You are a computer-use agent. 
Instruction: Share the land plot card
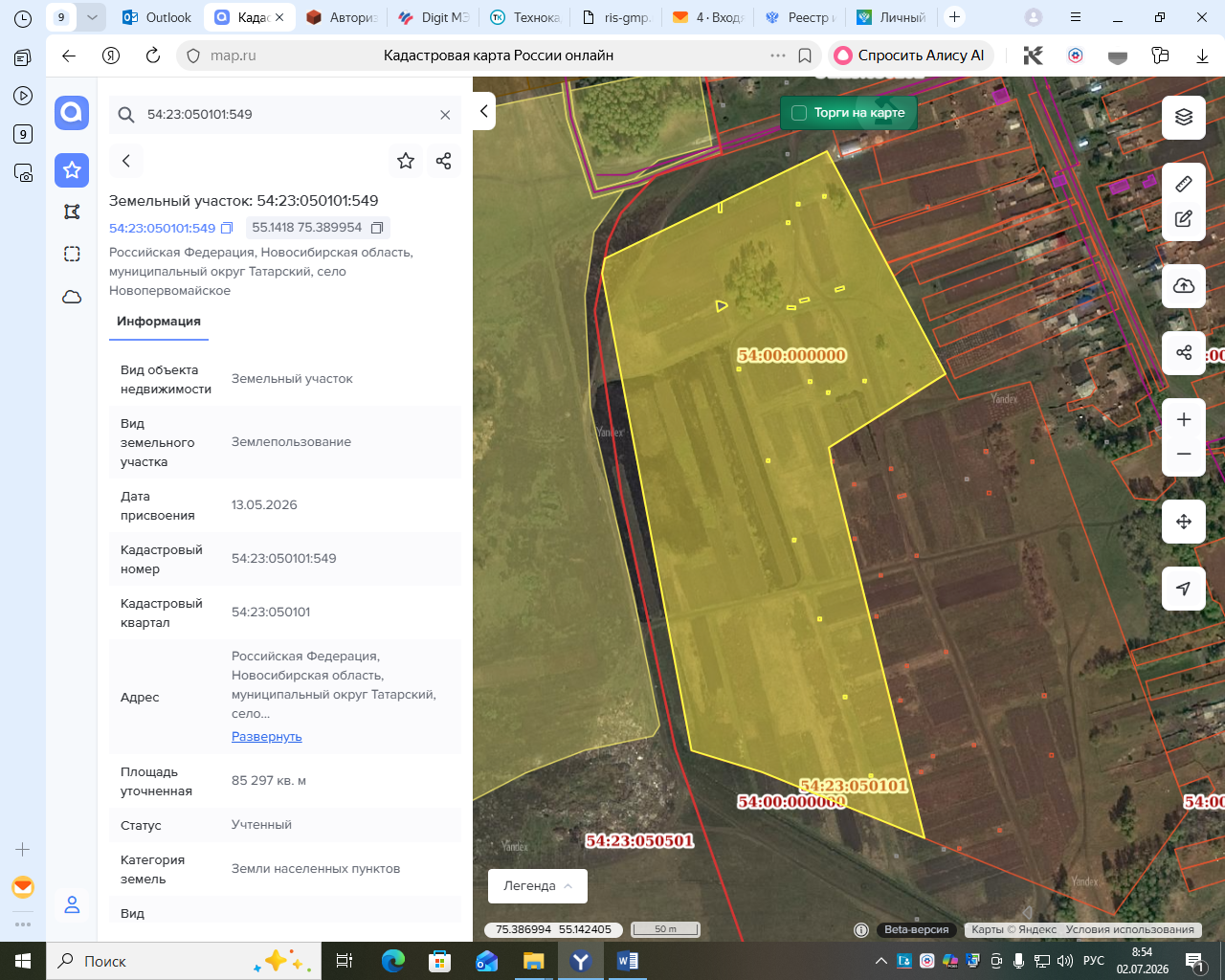443,161
